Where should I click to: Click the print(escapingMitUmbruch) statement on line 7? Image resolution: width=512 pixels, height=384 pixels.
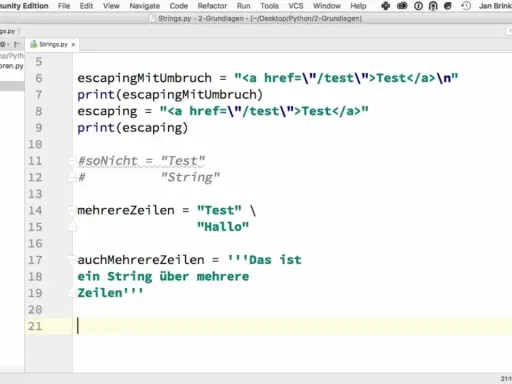pyautogui.click(x=170, y=95)
